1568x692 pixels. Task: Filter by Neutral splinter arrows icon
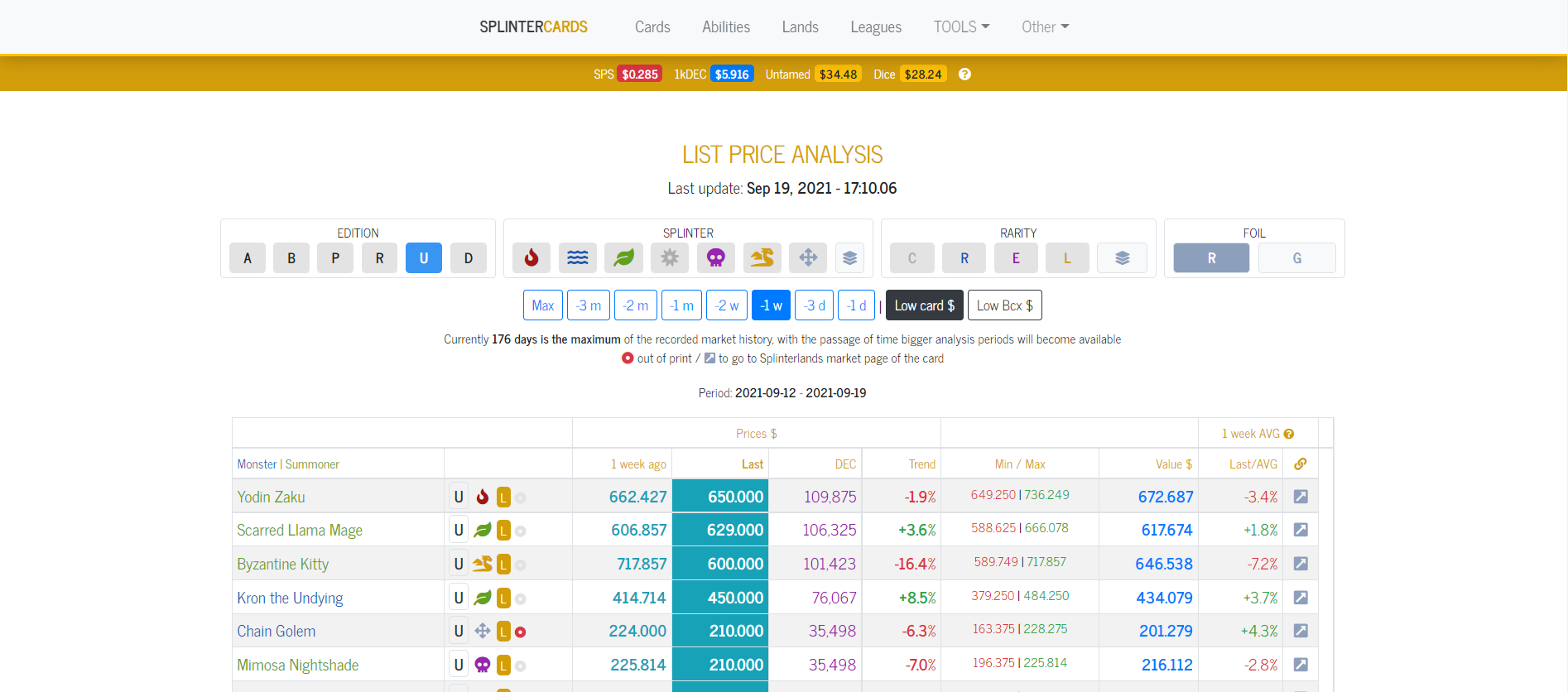808,258
